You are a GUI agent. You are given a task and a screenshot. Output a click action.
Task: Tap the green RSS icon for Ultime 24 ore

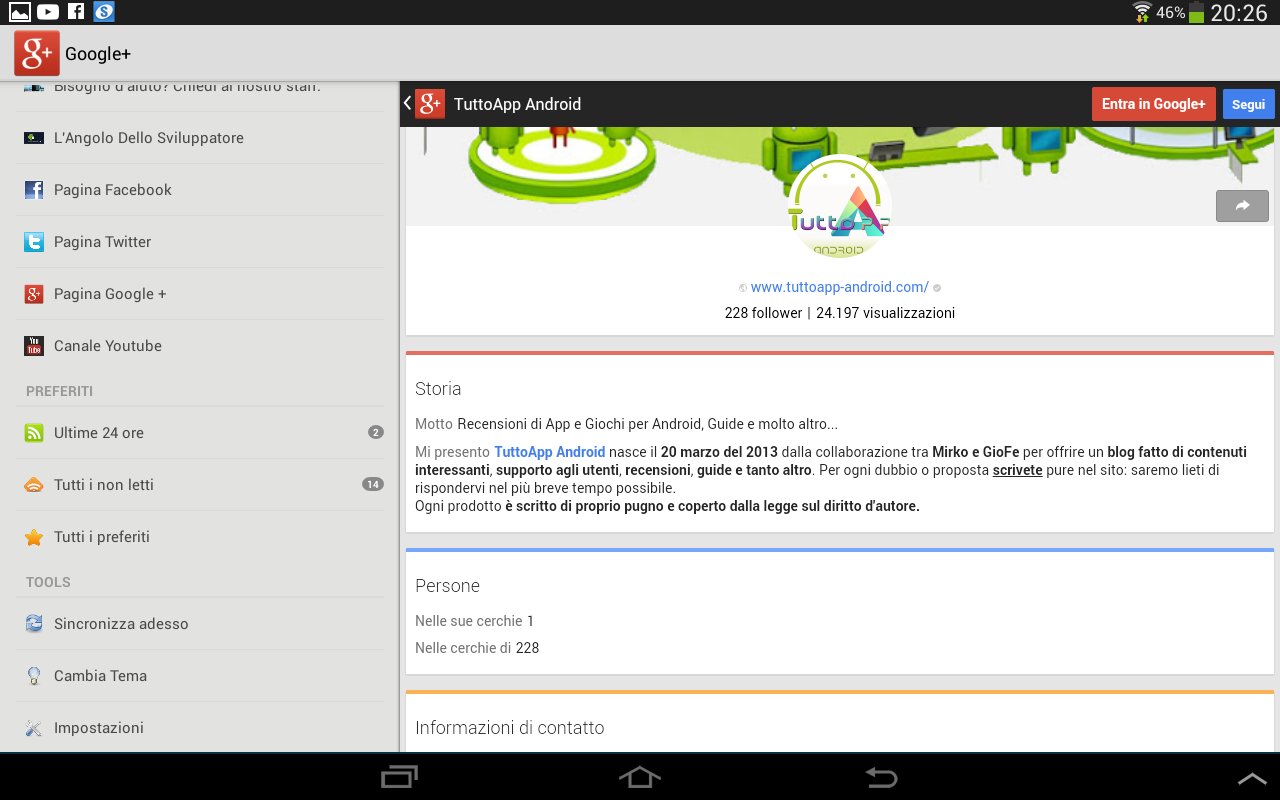(x=34, y=433)
